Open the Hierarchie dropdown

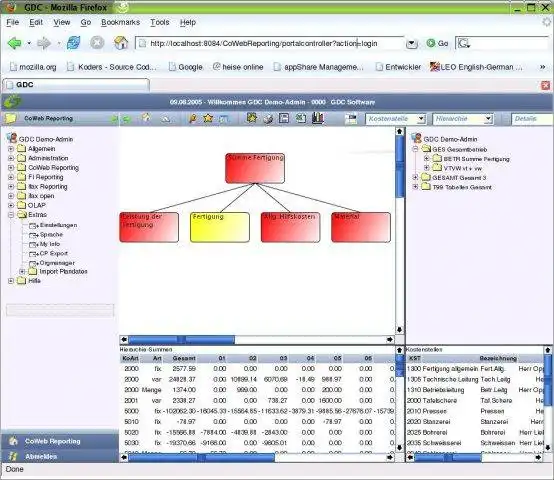pos(463,119)
